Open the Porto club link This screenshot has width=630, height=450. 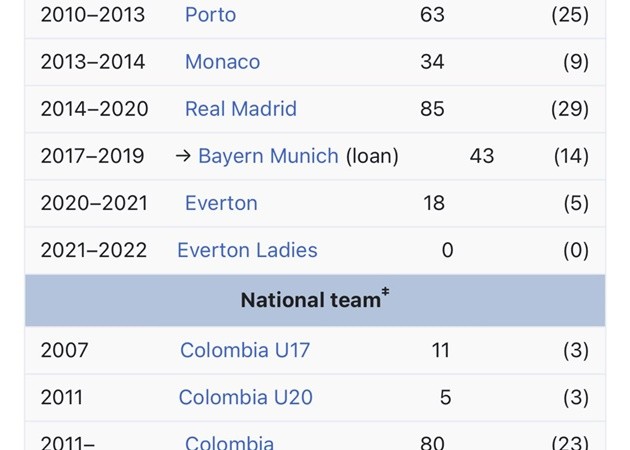pos(210,15)
